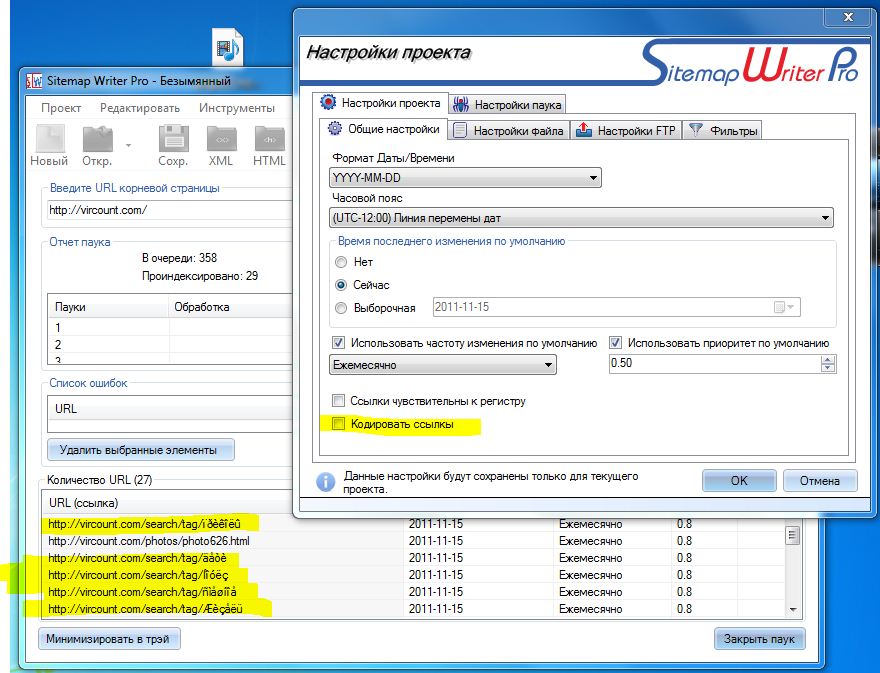The image size is (880, 673).
Task: Click Минимизировать в трэй button
Action: [x=108, y=639]
